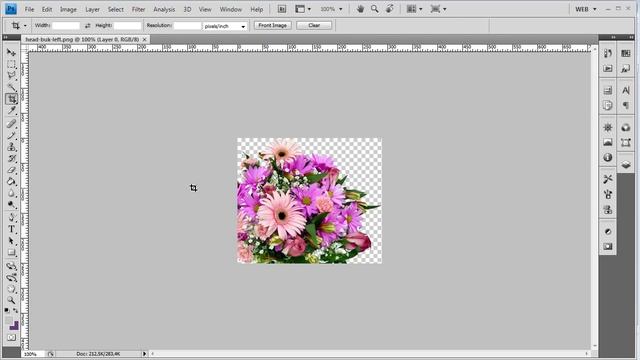The image size is (640, 360).
Task: Click the foreground color swatch
Action: (x=9, y=321)
